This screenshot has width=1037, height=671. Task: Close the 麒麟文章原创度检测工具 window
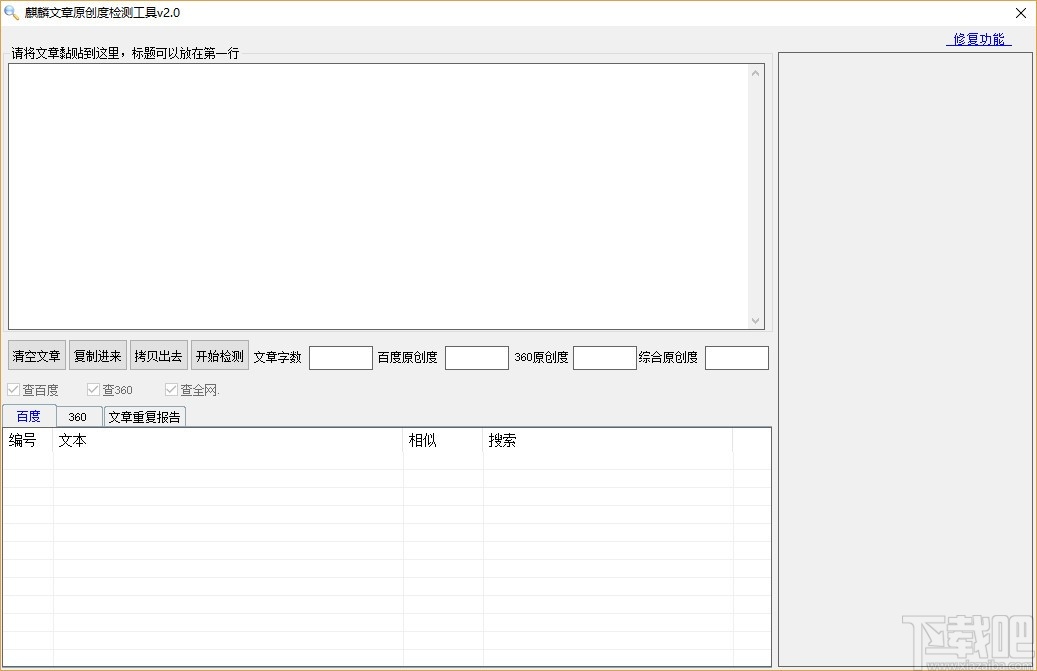tap(1020, 13)
